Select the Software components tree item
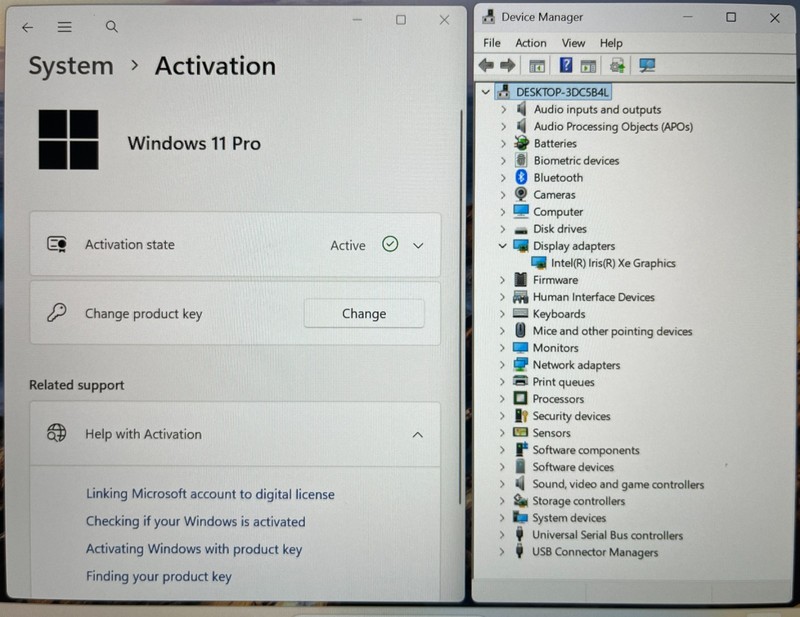 click(x=586, y=450)
